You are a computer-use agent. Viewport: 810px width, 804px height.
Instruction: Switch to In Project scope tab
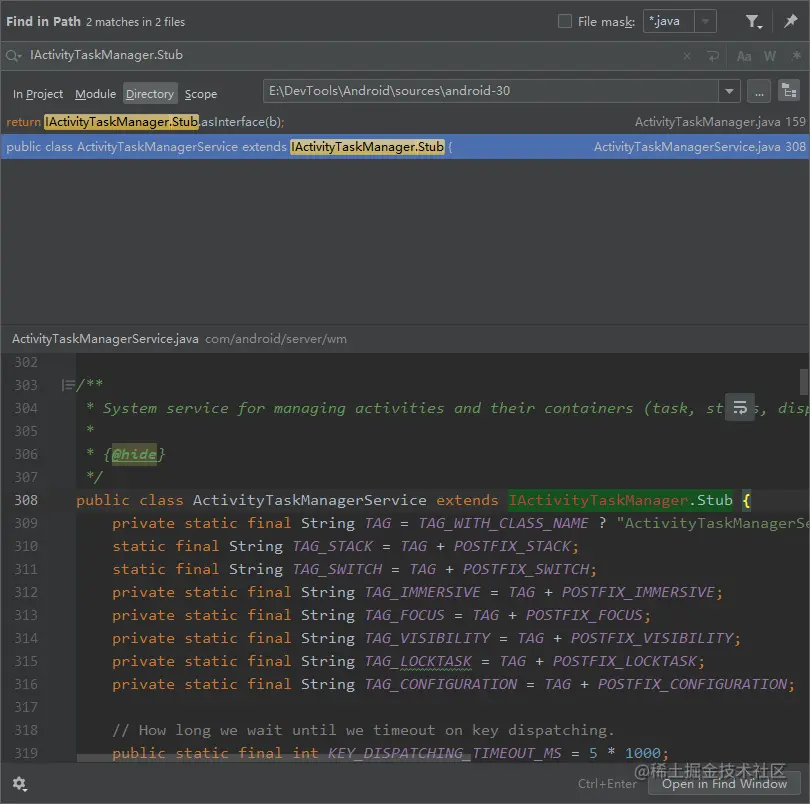click(38, 94)
